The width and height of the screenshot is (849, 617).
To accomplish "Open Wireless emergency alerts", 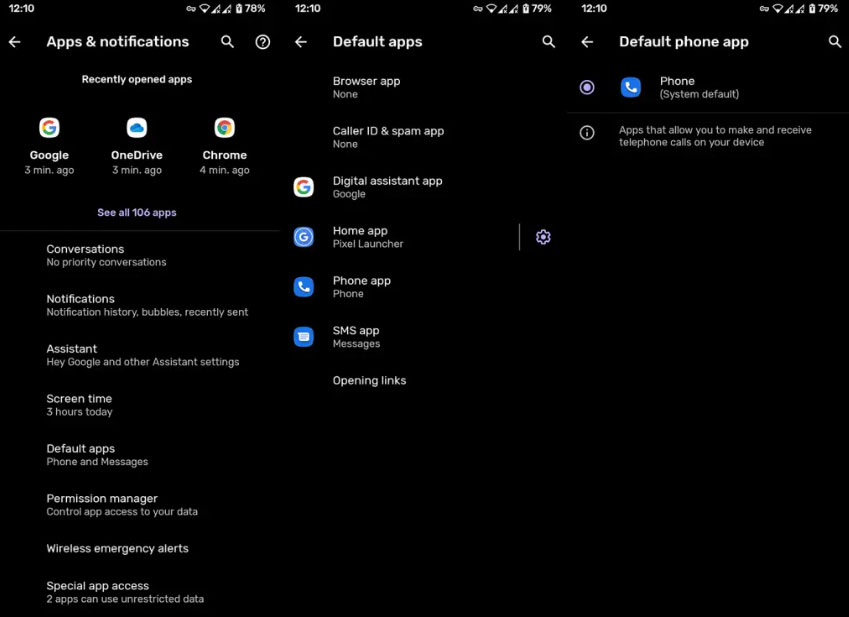I will pyautogui.click(x=140, y=548).
